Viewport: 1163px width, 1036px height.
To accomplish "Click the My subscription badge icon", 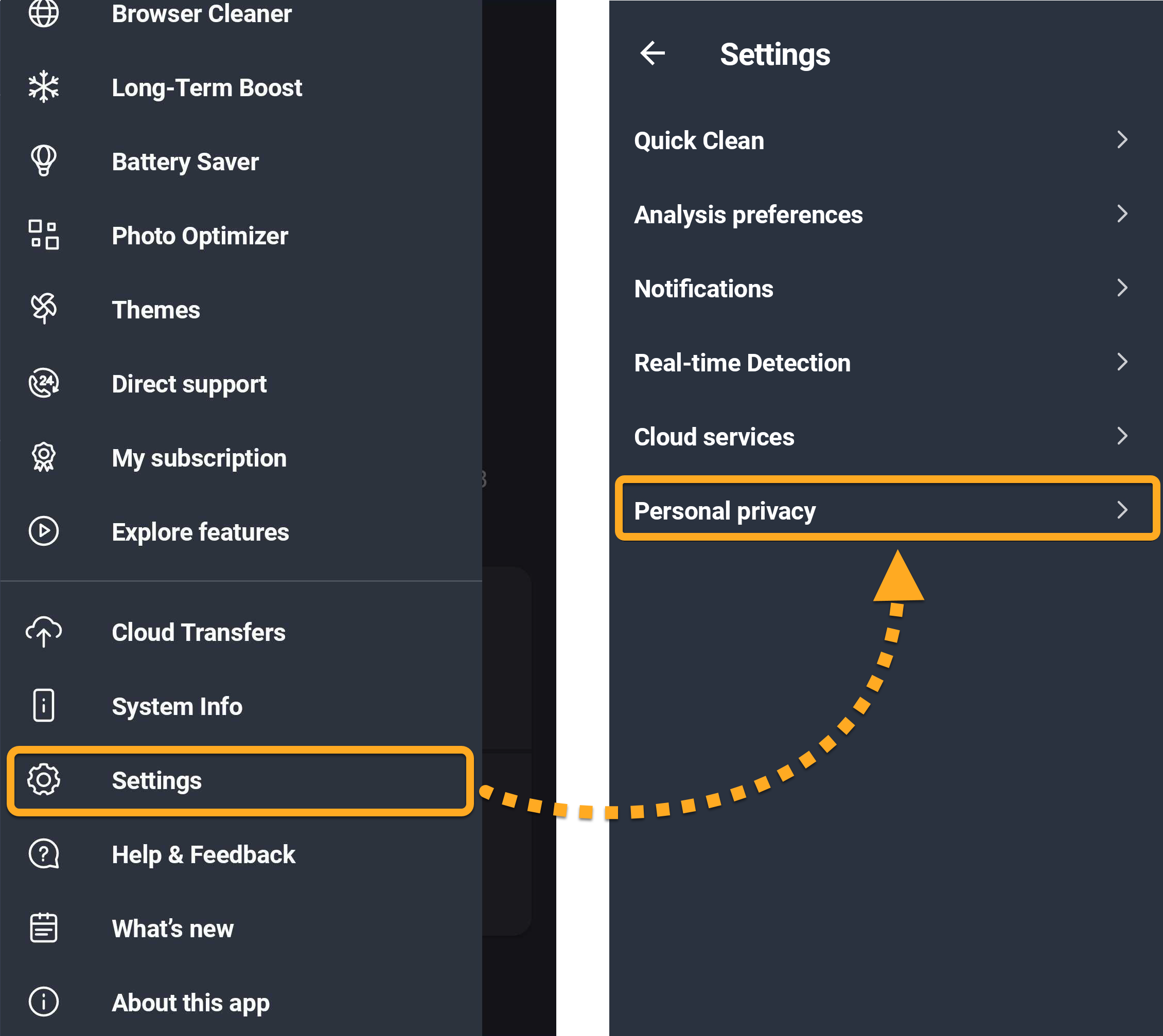I will click(44, 457).
